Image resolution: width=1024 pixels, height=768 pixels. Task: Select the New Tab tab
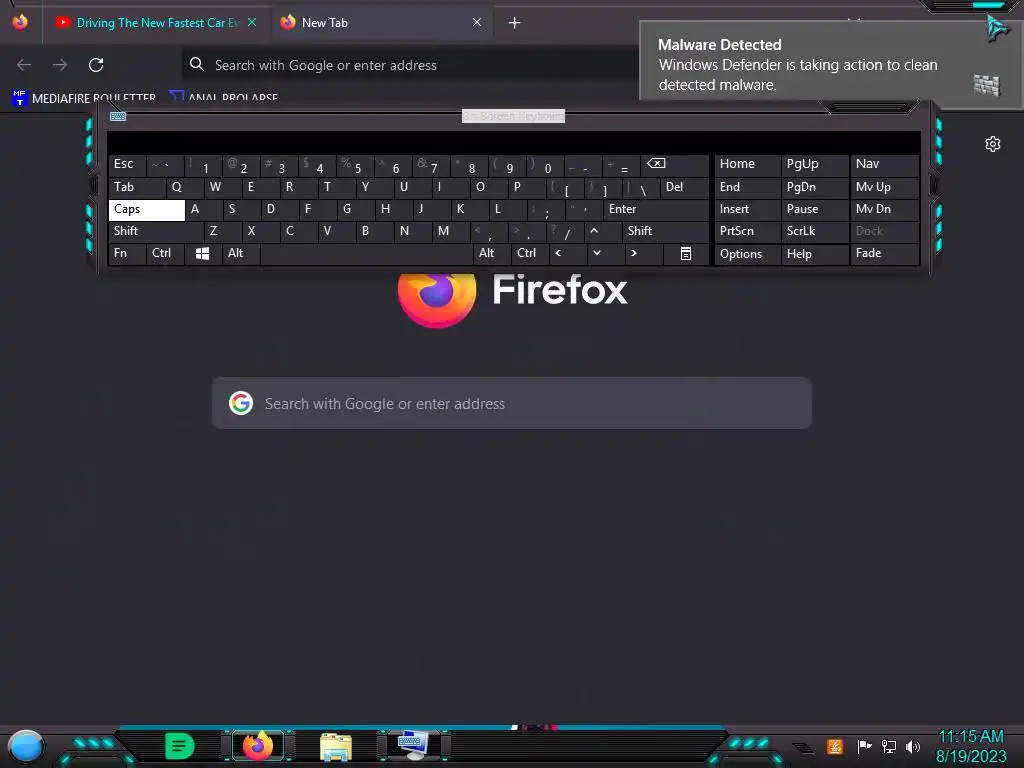click(x=381, y=22)
